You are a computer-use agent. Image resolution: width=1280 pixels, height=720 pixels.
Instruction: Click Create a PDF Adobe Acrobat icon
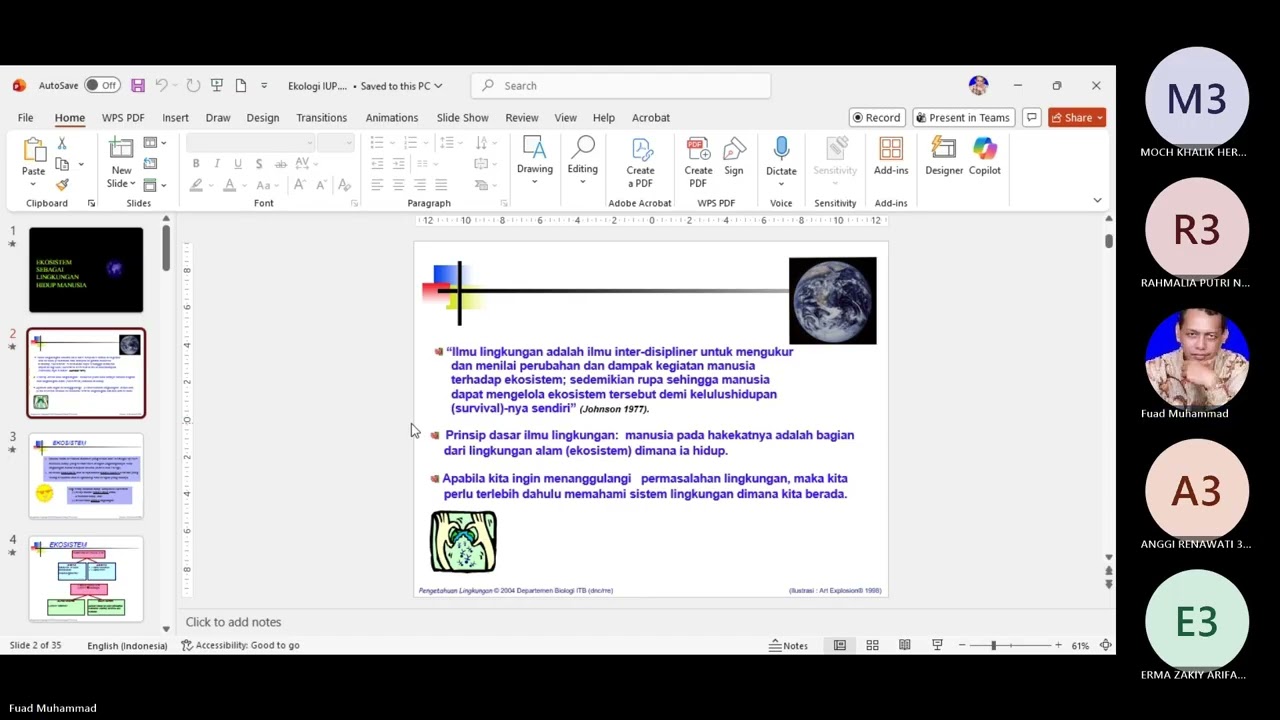[640, 163]
